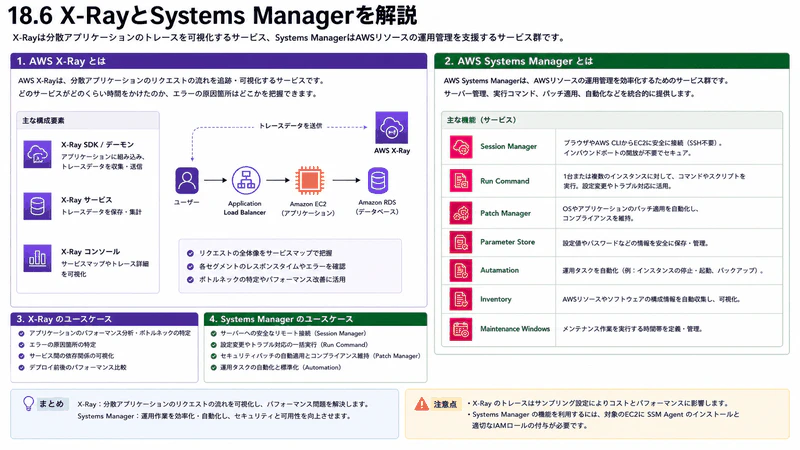Click the Patch Manager label in the table
This screenshot has width=800, height=450.
(506, 213)
